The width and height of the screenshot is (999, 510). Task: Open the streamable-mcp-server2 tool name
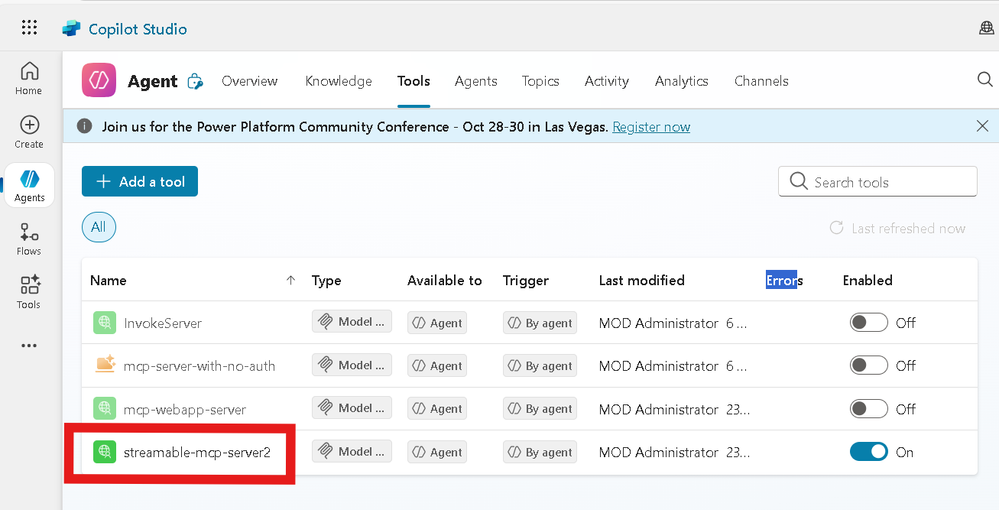[x=197, y=453]
